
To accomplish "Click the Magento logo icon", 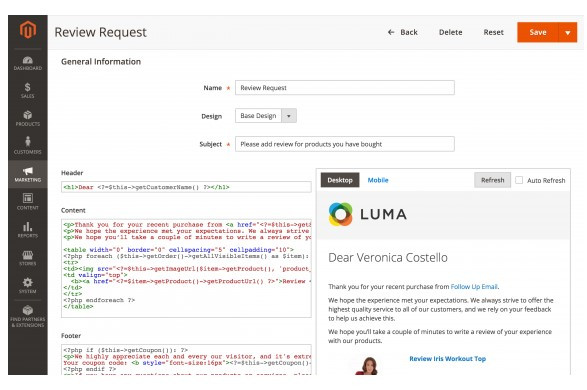I will (x=28, y=30).
